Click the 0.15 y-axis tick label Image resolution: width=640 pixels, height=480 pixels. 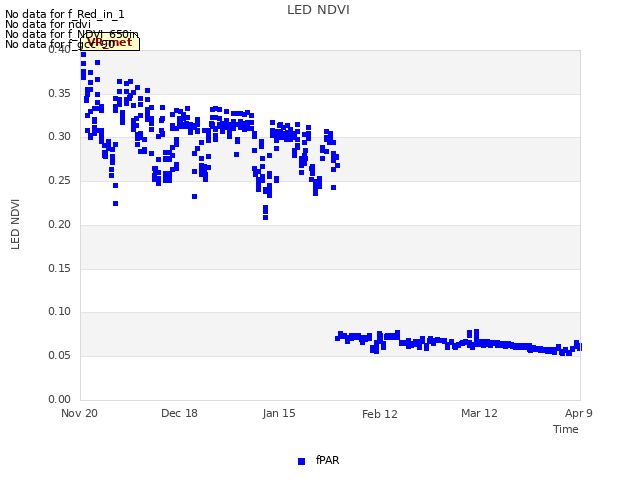click(59, 269)
